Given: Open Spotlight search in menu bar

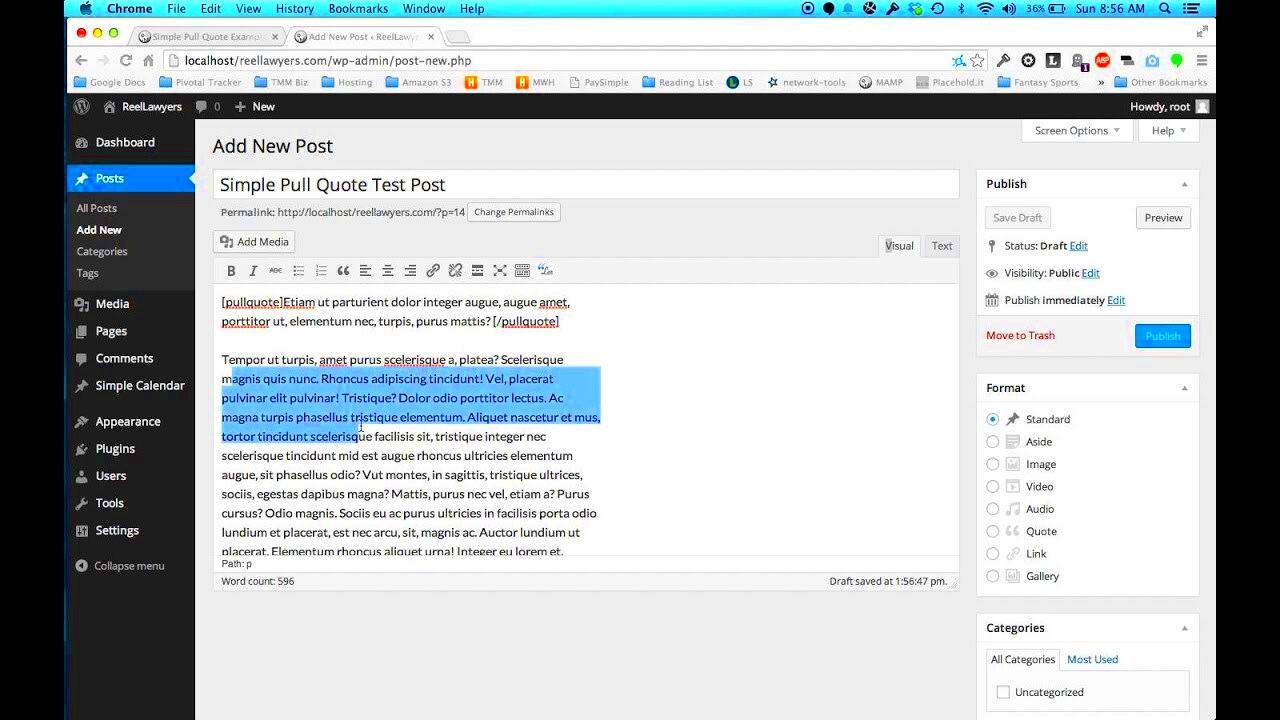Looking at the screenshot, I should coord(1165,8).
